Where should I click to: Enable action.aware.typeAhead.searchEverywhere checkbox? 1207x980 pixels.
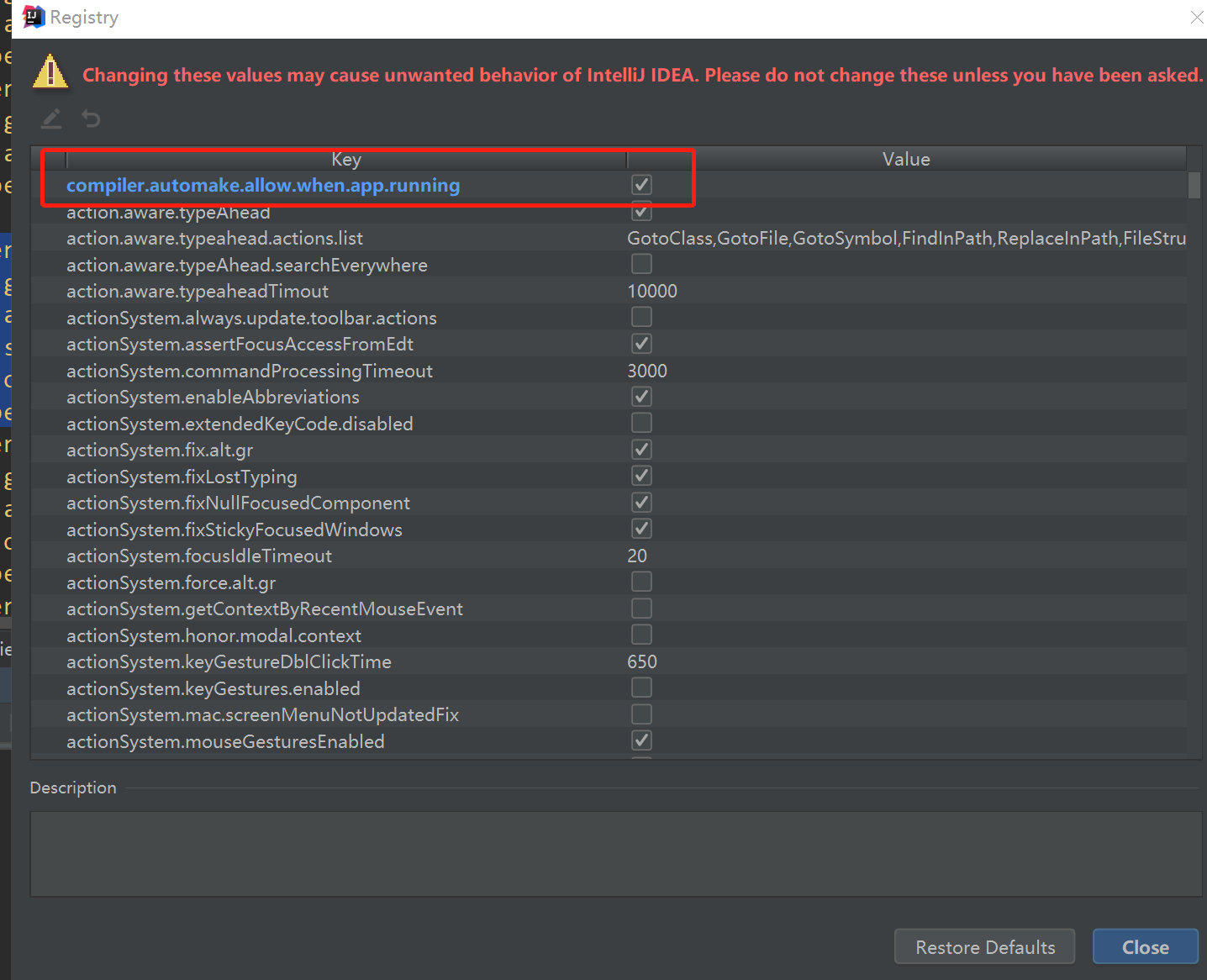pyautogui.click(x=641, y=265)
